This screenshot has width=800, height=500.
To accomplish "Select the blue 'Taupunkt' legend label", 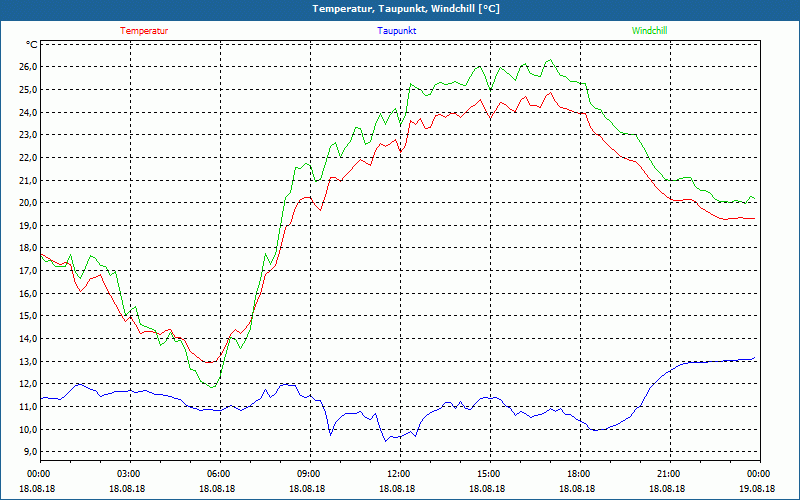I will pyautogui.click(x=396, y=31).
